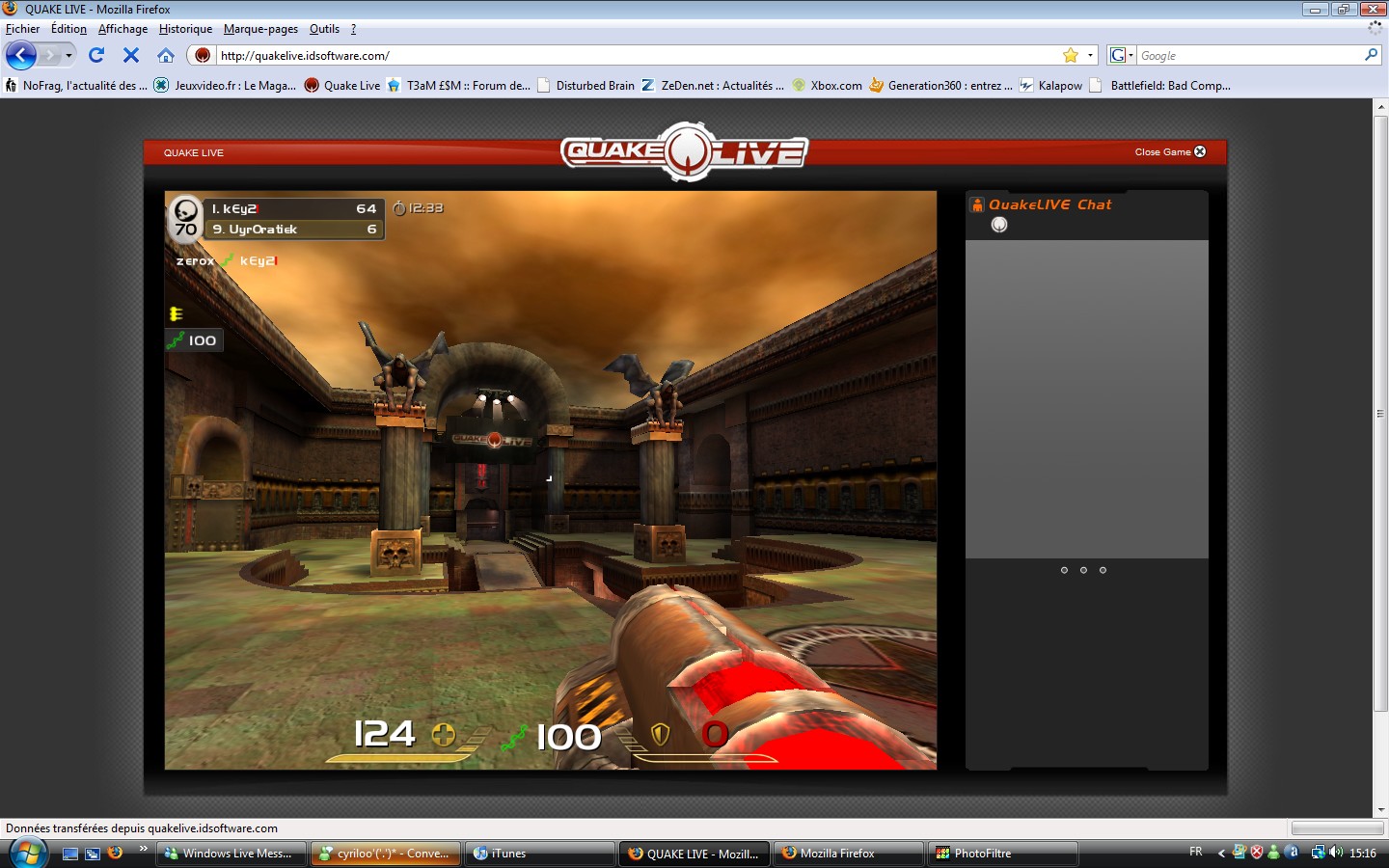Open the Kalapow bookmark
Viewport: 1389px width, 868px height.
(x=1050, y=85)
